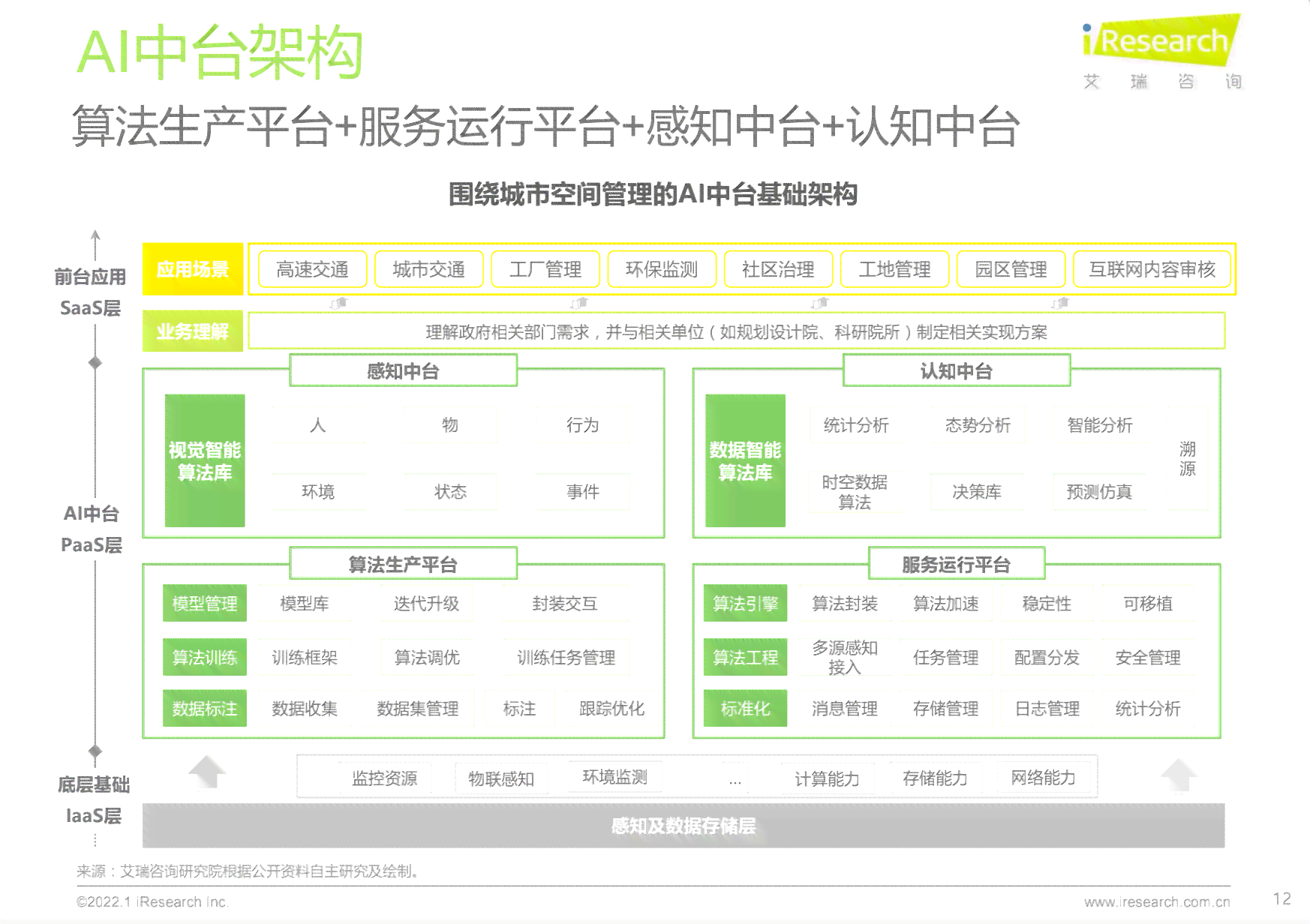Screen dimensions: 1310x924
Task: Click the 决策库 cell
Action: [977, 492]
